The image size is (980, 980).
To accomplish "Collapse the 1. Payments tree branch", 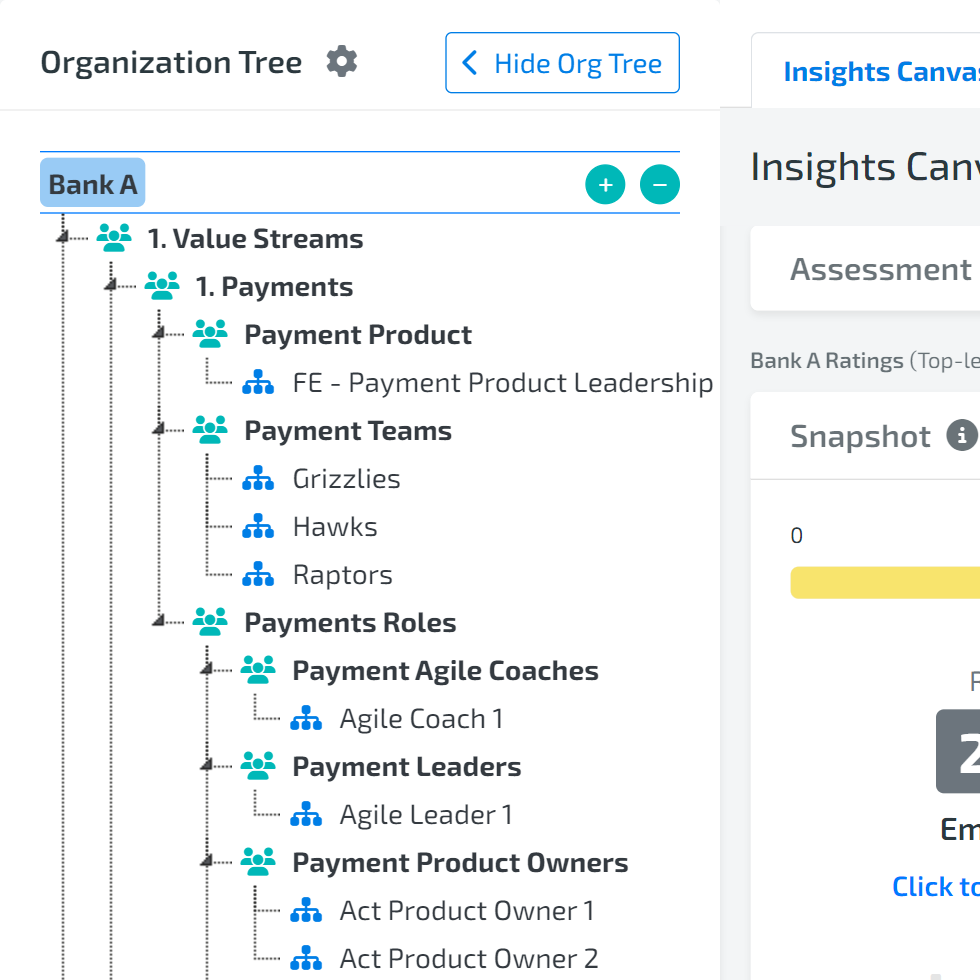I will pos(112,286).
